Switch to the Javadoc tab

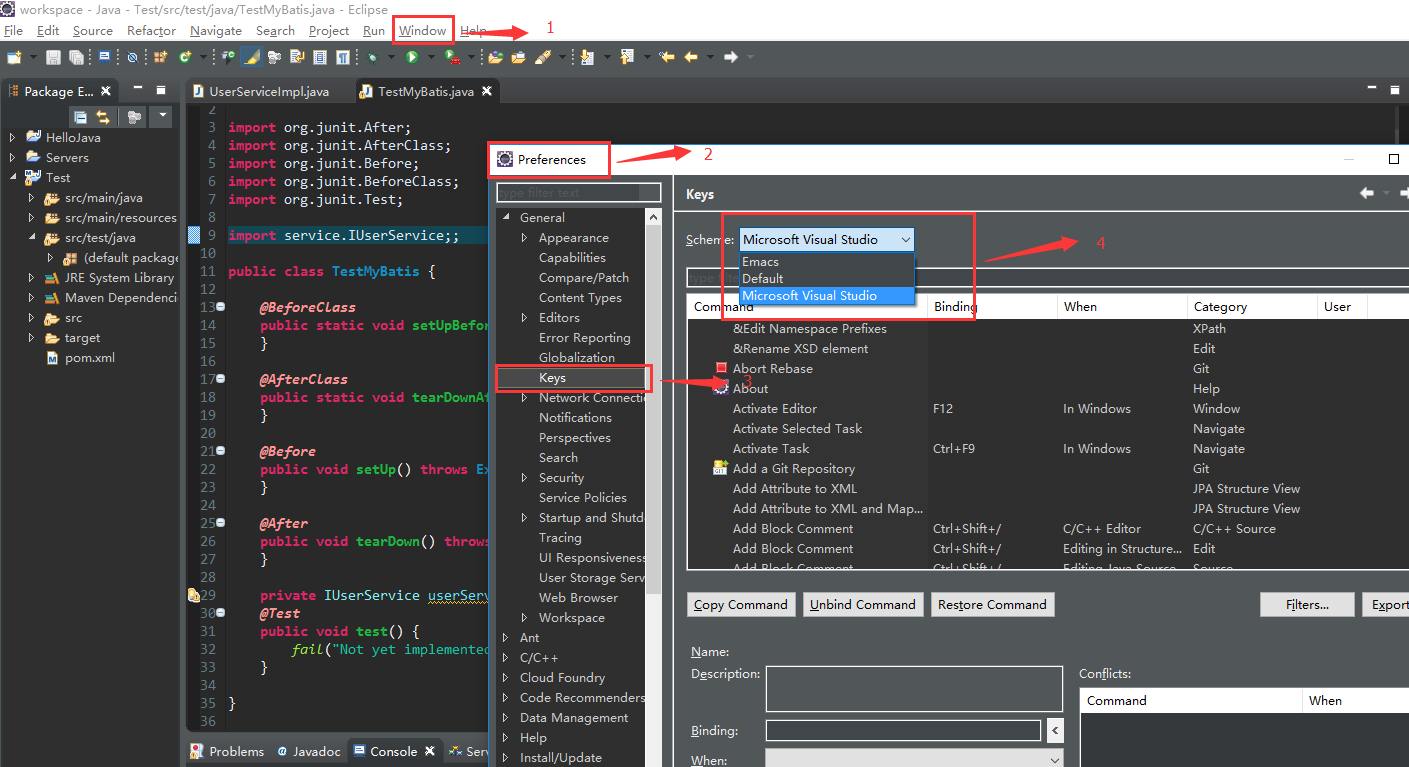[x=309, y=751]
